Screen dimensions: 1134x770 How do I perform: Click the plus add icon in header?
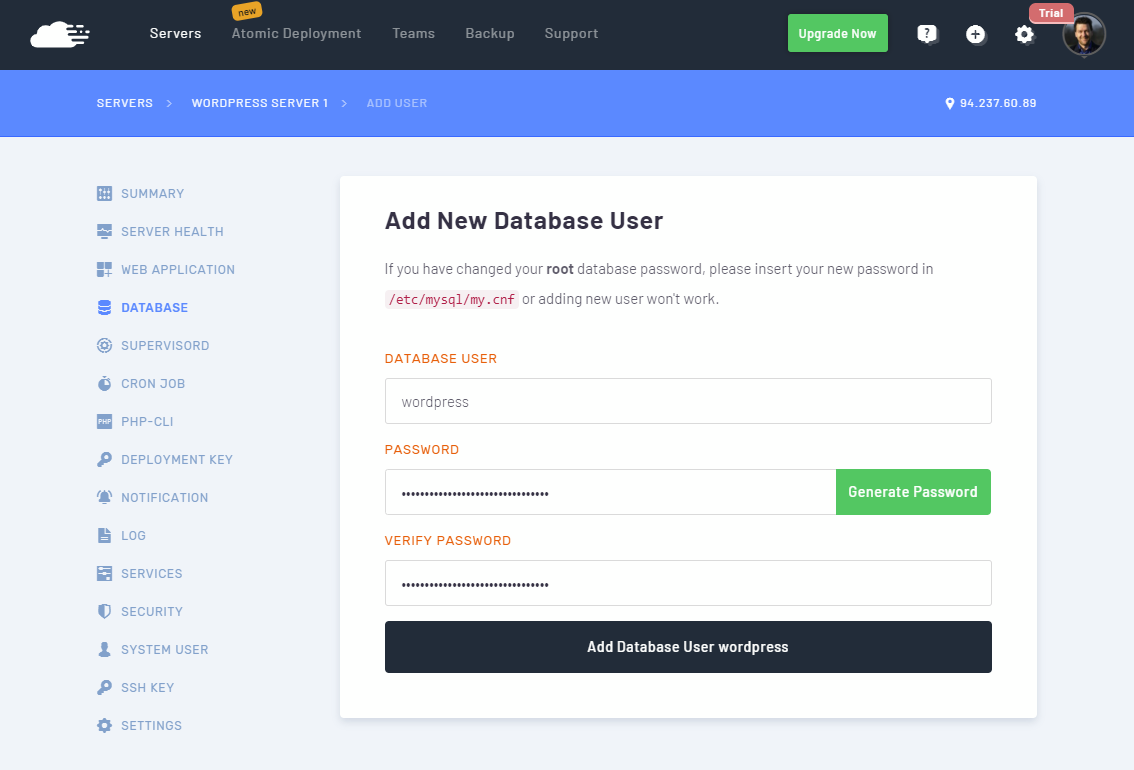tap(975, 34)
